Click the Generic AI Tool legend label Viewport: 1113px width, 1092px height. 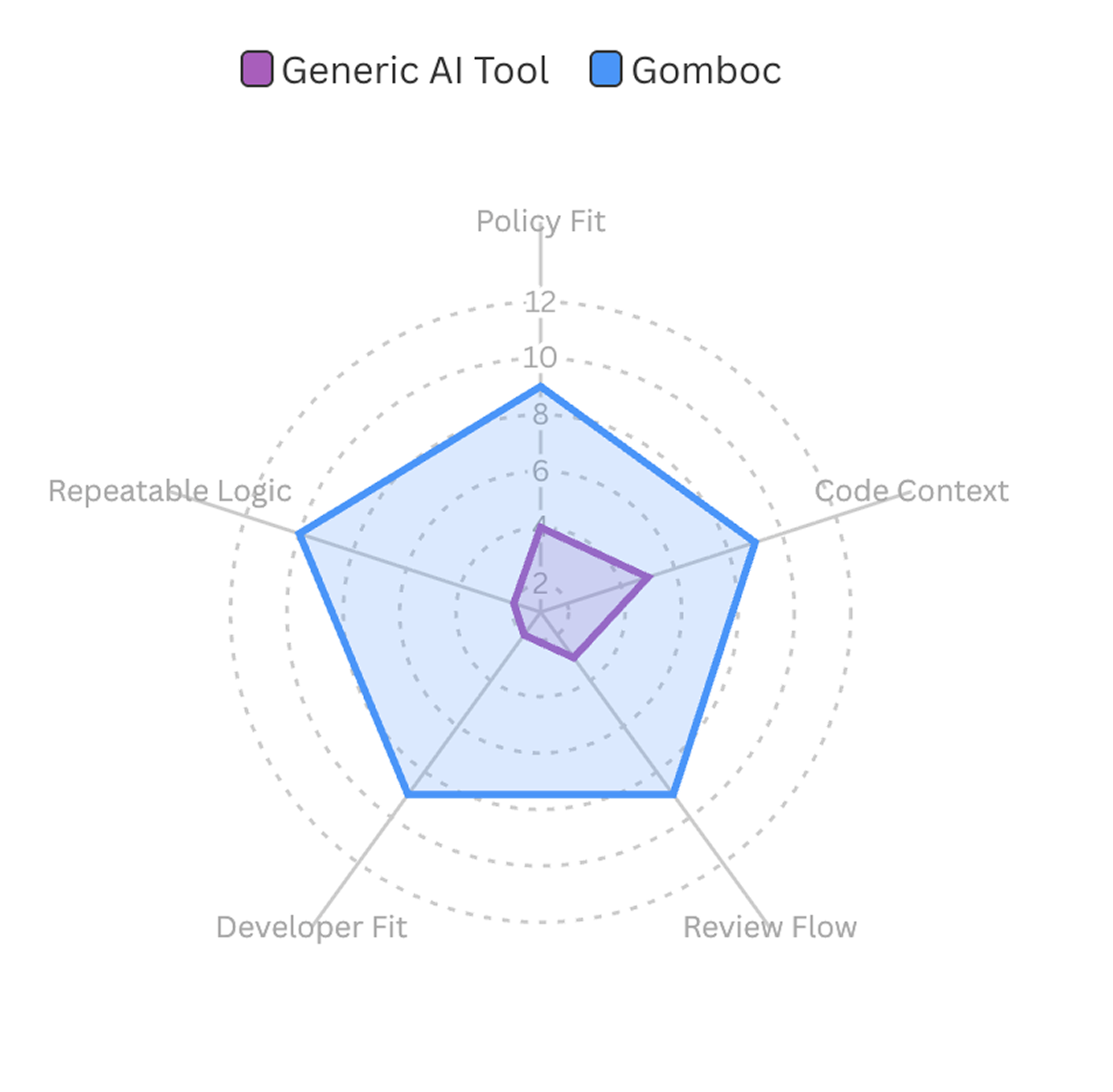[415, 70]
